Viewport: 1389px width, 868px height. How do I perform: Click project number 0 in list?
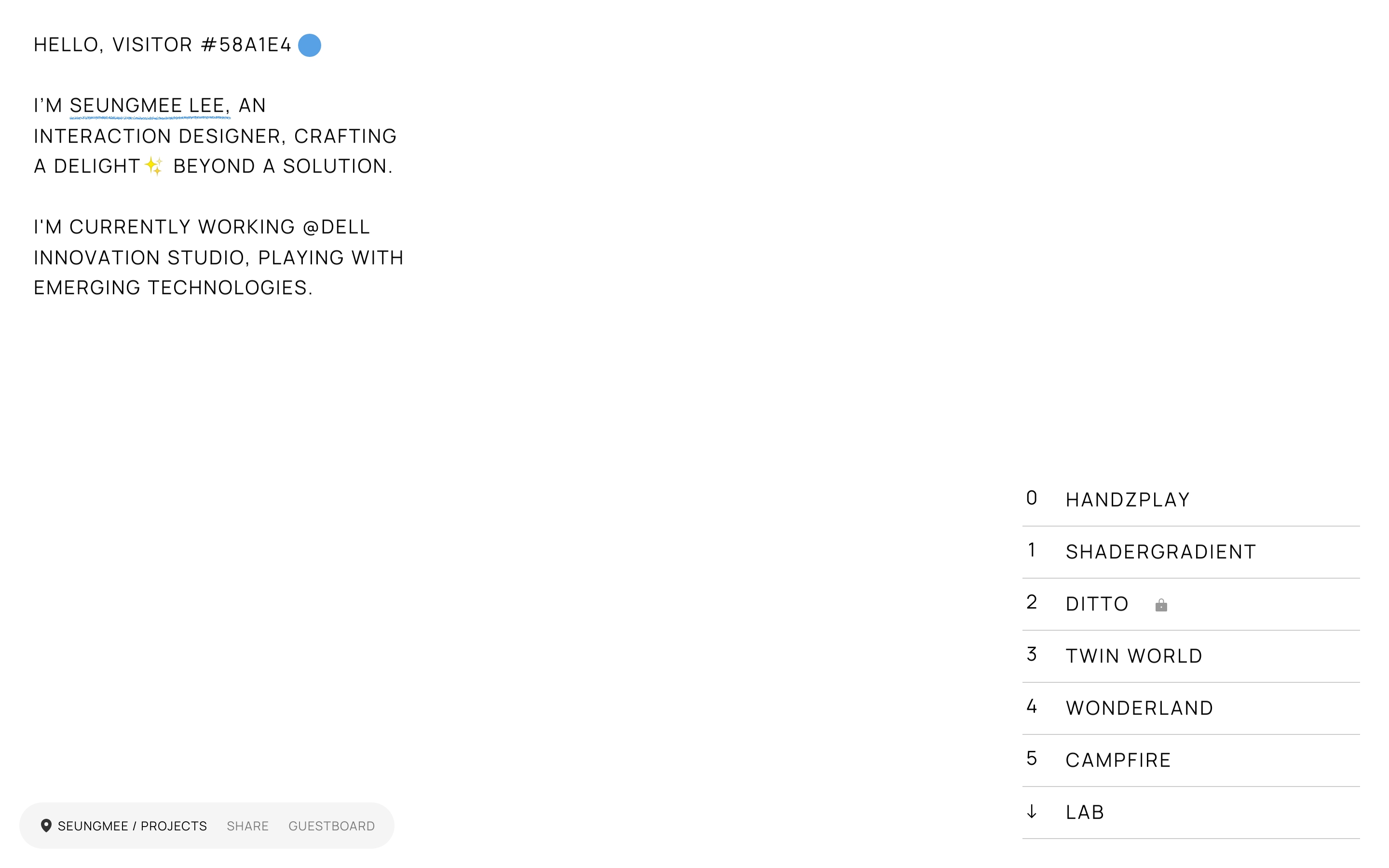(1032, 498)
